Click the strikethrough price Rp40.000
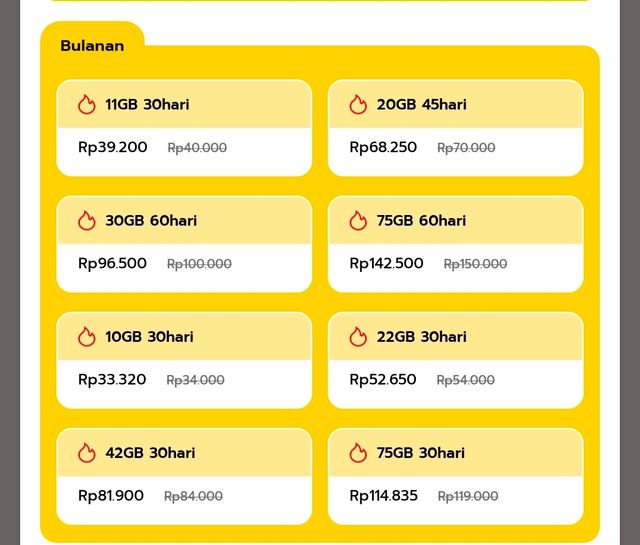This screenshot has width=640, height=545. tap(197, 148)
